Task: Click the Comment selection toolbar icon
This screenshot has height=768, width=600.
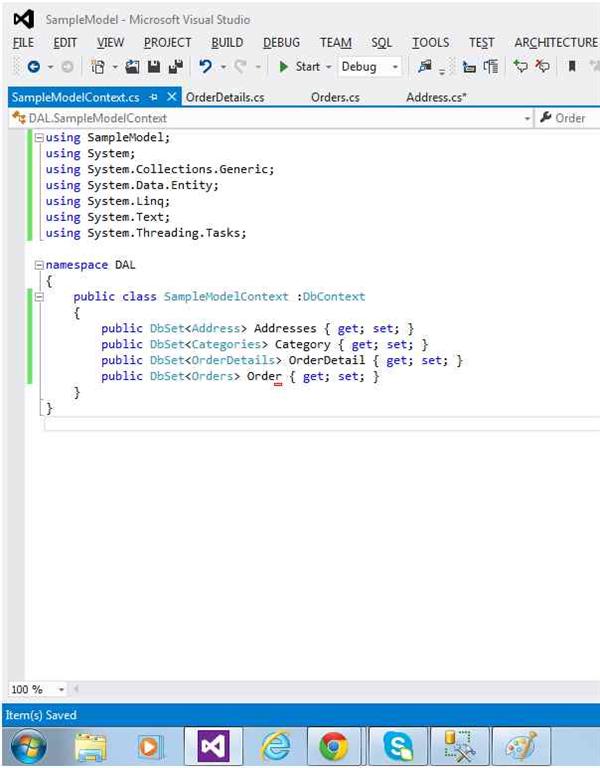Action: (x=520, y=66)
